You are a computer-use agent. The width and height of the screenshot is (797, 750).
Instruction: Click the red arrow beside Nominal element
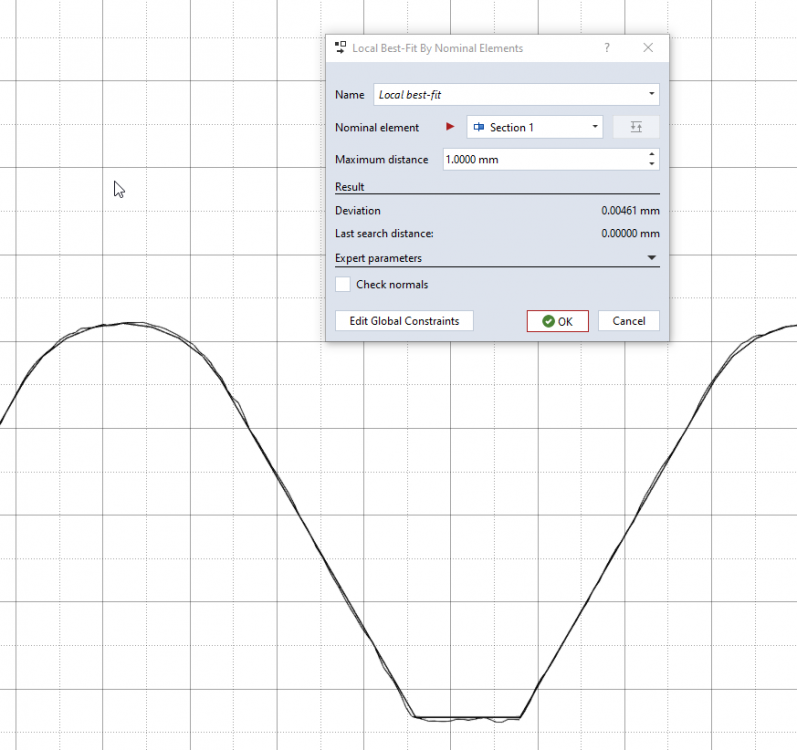[x=450, y=127]
